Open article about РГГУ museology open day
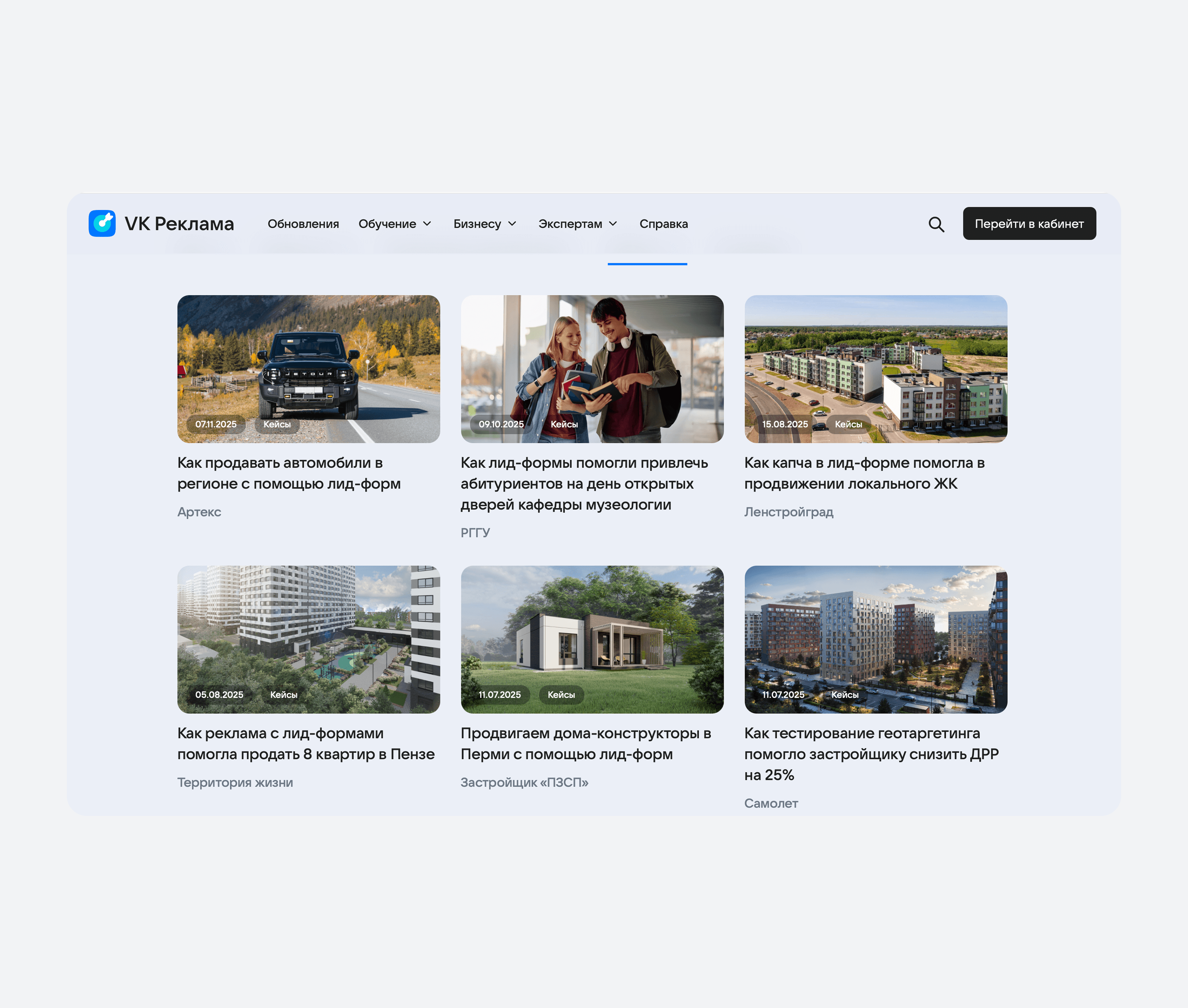The image size is (1188, 1008). 584,483
